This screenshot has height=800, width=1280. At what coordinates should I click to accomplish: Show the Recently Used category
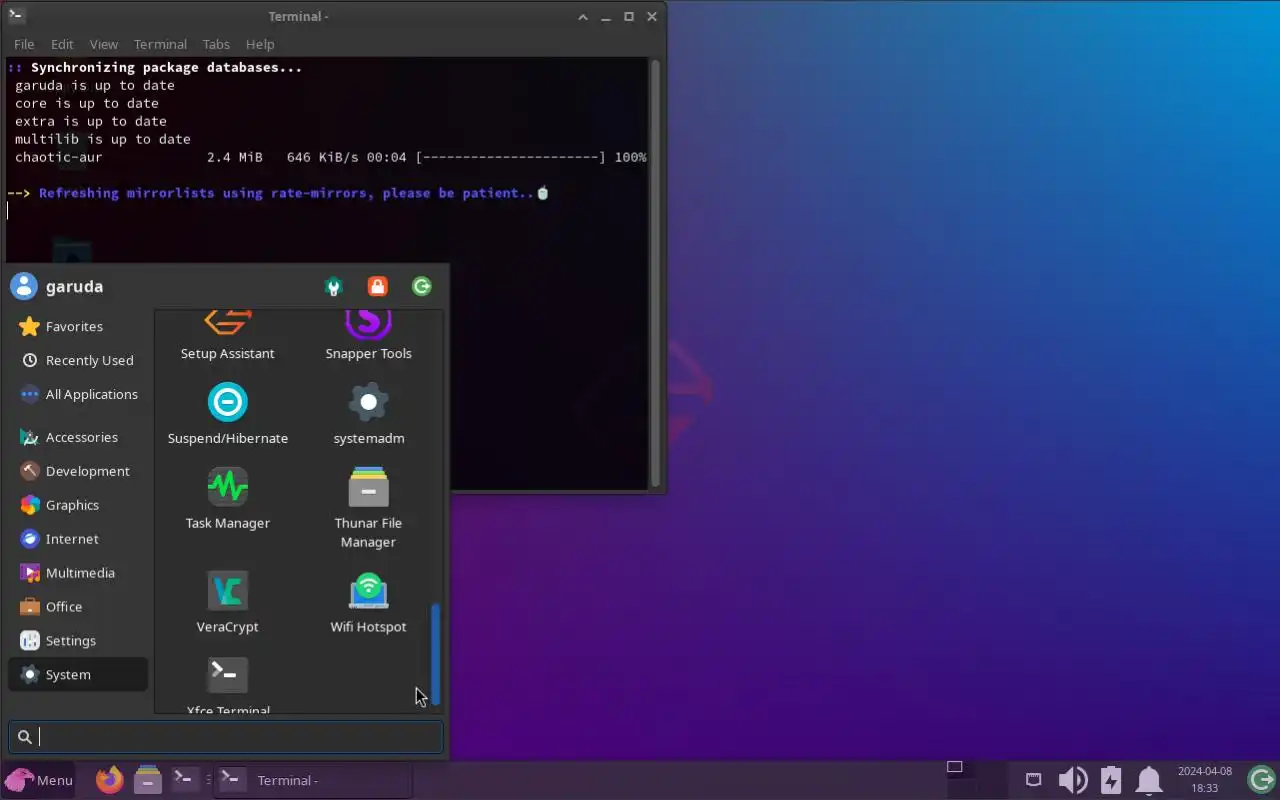click(78, 360)
